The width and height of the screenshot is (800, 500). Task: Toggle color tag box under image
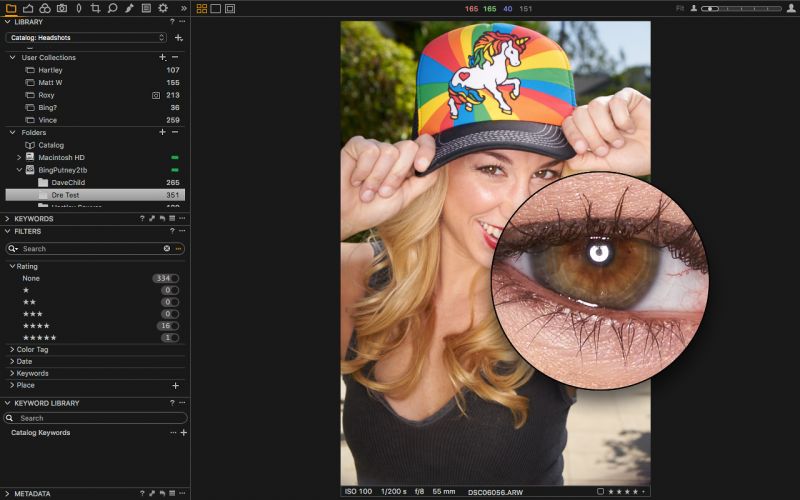(600, 491)
